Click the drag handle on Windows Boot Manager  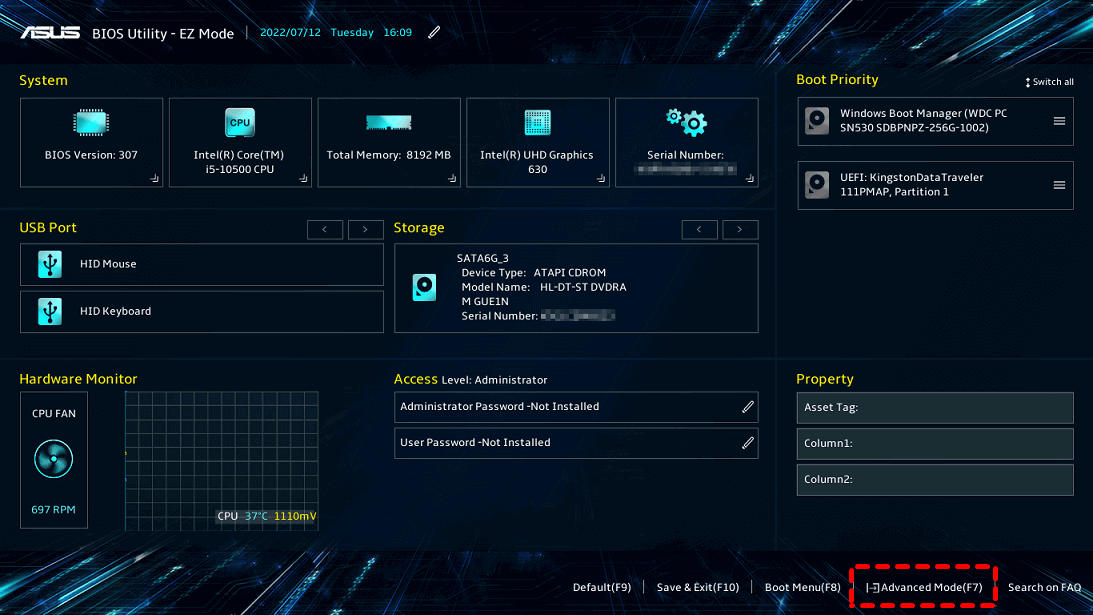1059,121
